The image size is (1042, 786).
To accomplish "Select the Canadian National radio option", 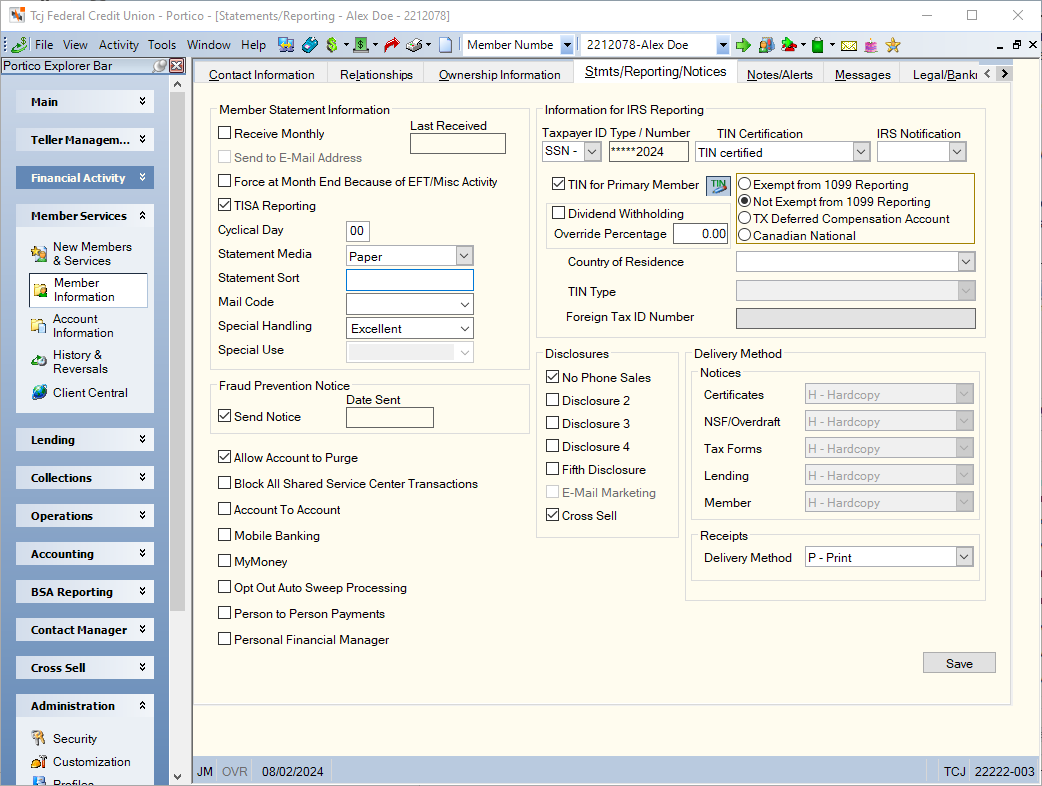I will pos(745,235).
